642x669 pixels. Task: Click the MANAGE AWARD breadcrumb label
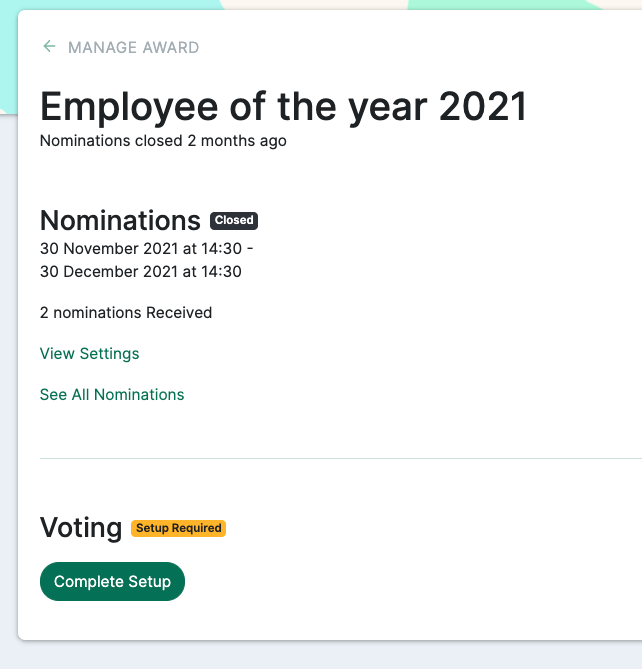134,47
